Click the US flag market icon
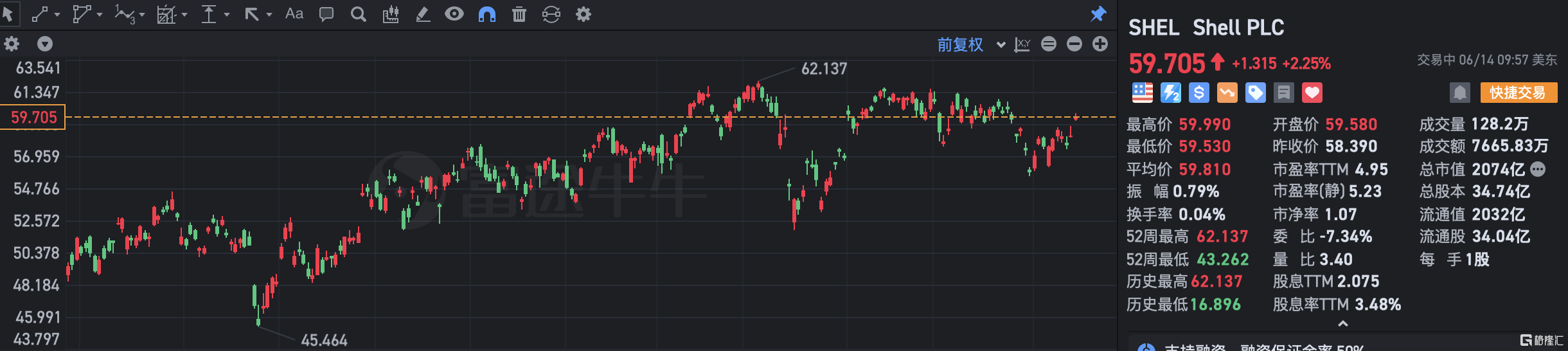The width and height of the screenshot is (1568, 351). (x=1142, y=93)
